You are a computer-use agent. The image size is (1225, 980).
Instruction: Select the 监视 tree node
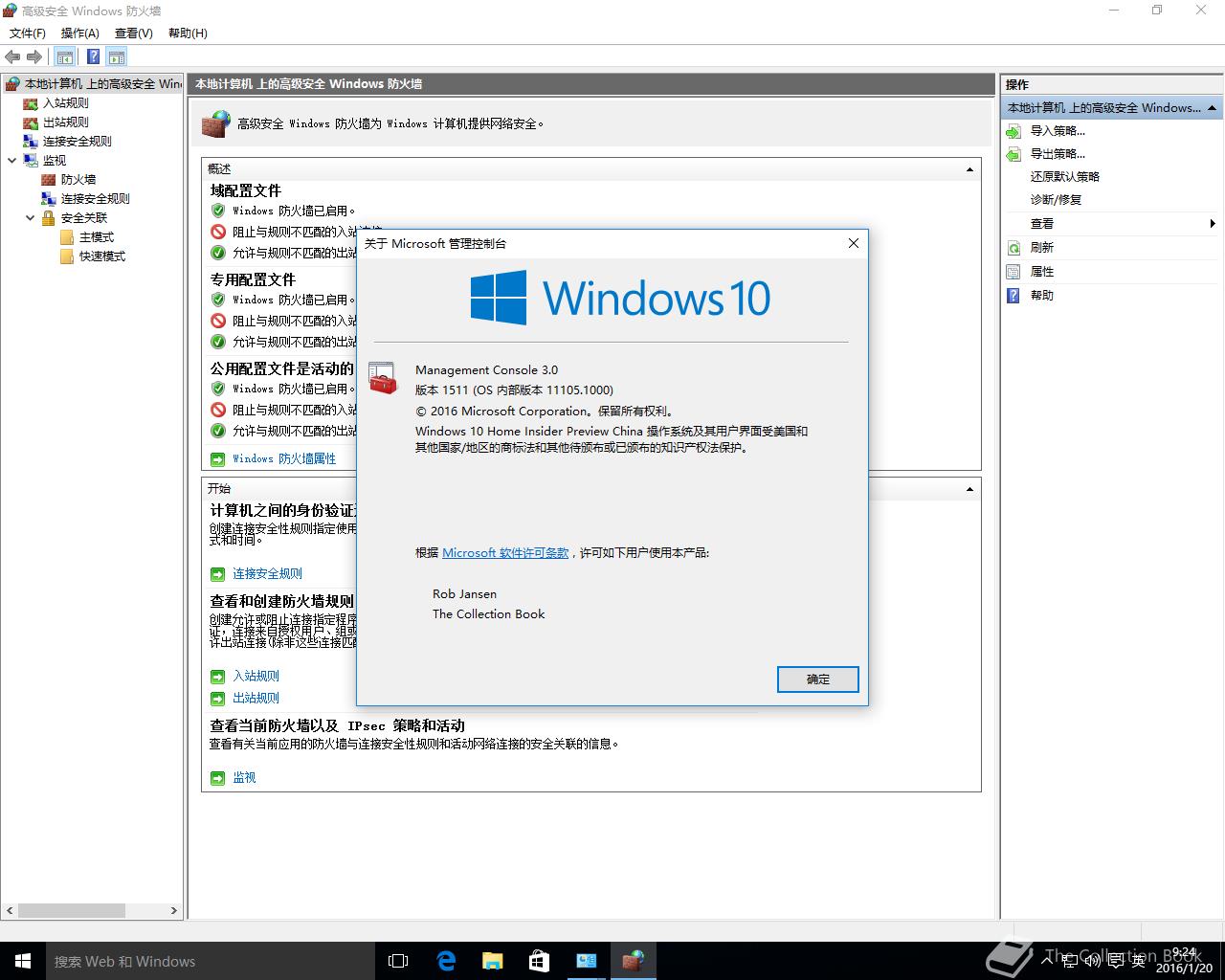[x=55, y=161]
